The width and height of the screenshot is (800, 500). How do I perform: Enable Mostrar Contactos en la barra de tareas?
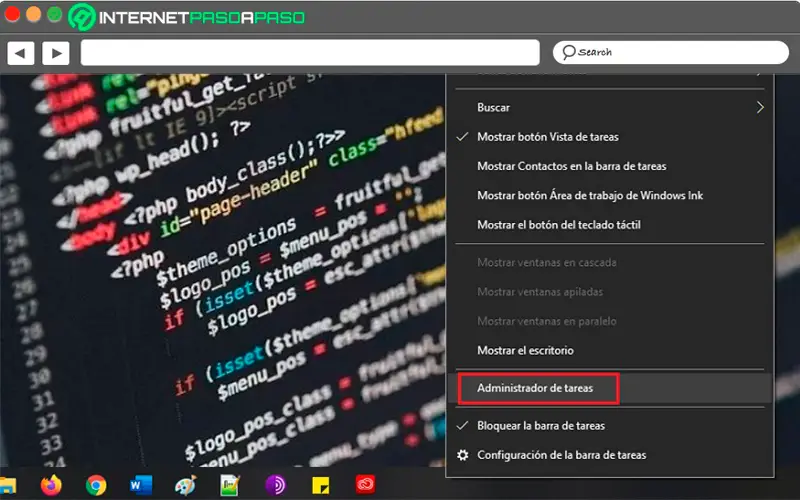pyautogui.click(x=610, y=166)
